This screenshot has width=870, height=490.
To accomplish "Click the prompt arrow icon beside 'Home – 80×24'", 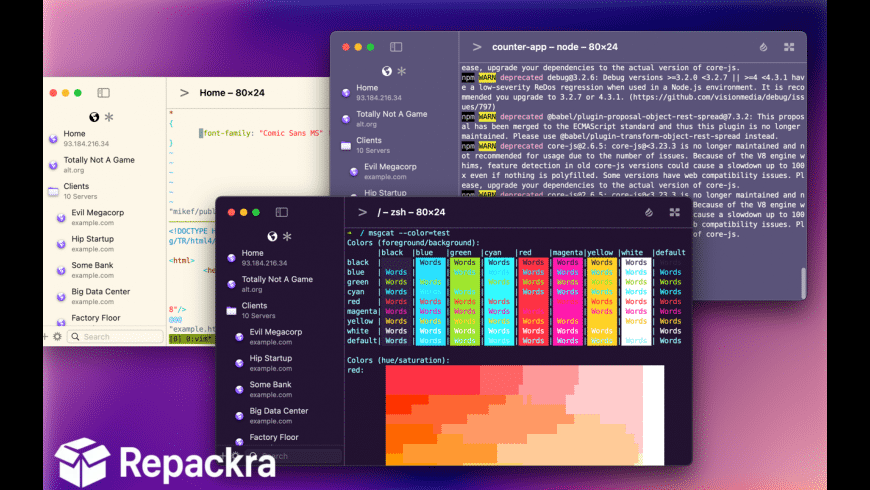I will click(184, 93).
